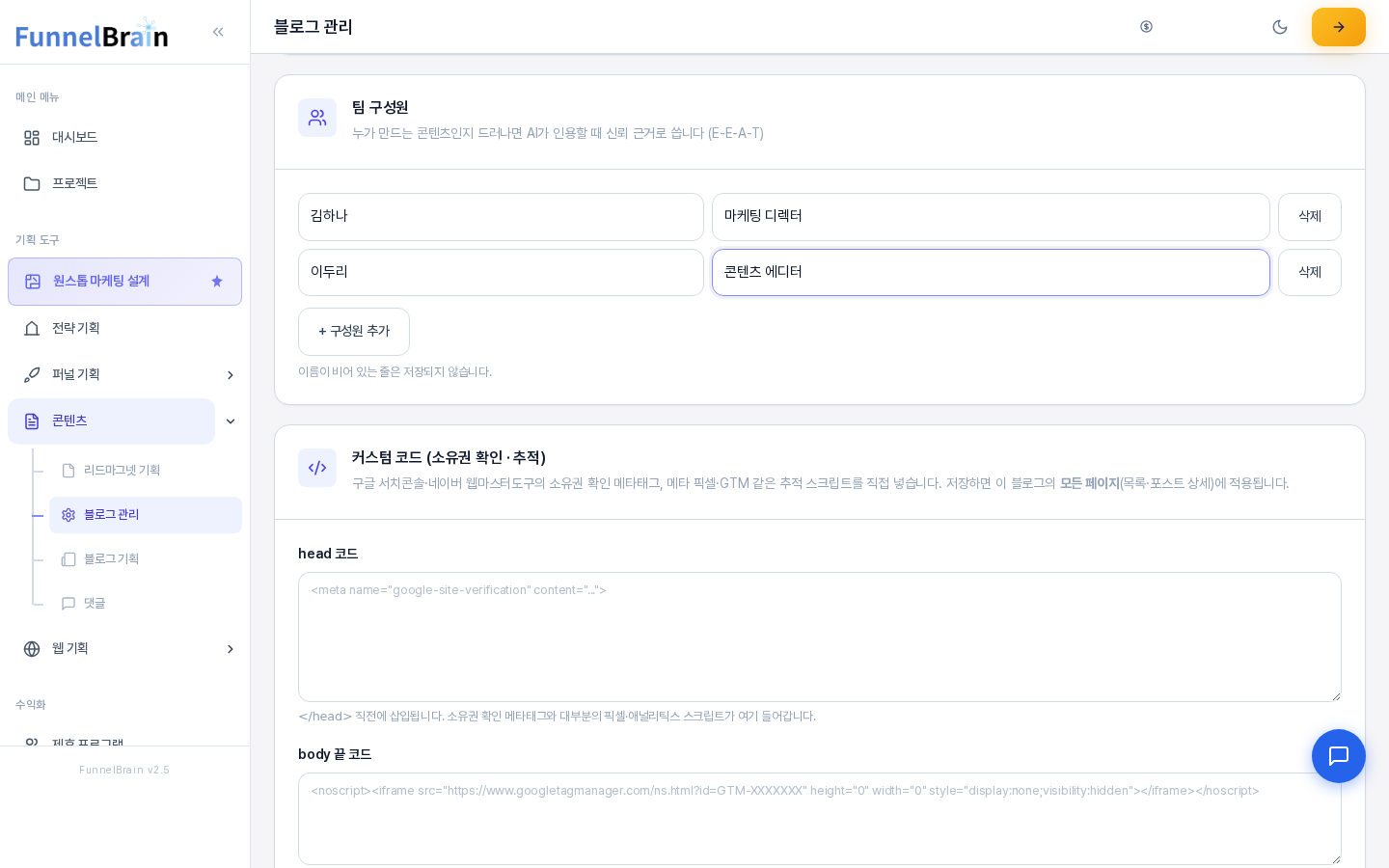
Task: Click the 블로그 기획 copy icon
Action: (68, 559)
